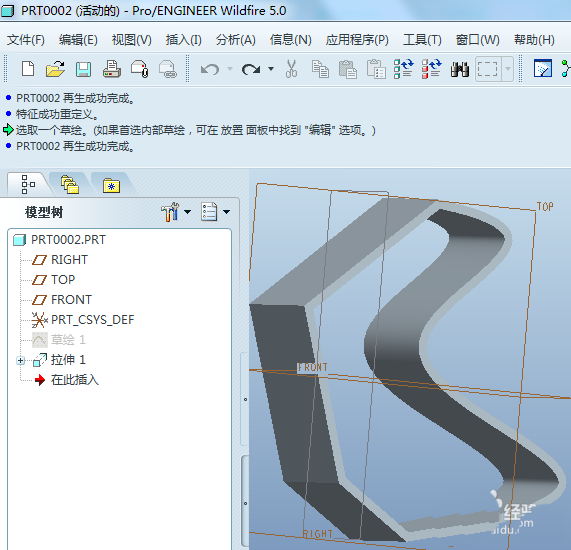Redo the last undone operation
571x550 pixels.
[x=251, y=69]
